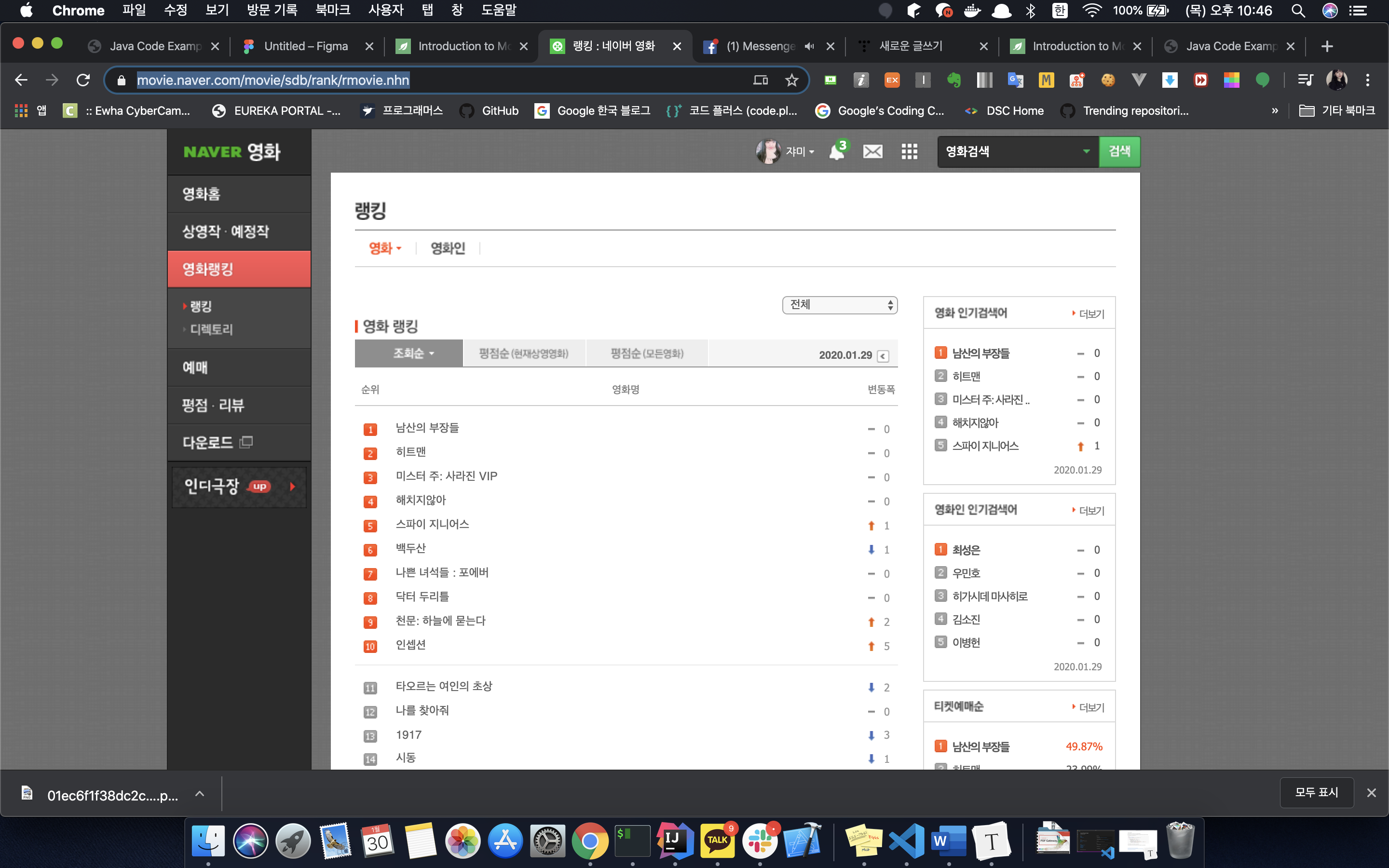Open Chrome's three-dot menu icon

click(1367, 81)
